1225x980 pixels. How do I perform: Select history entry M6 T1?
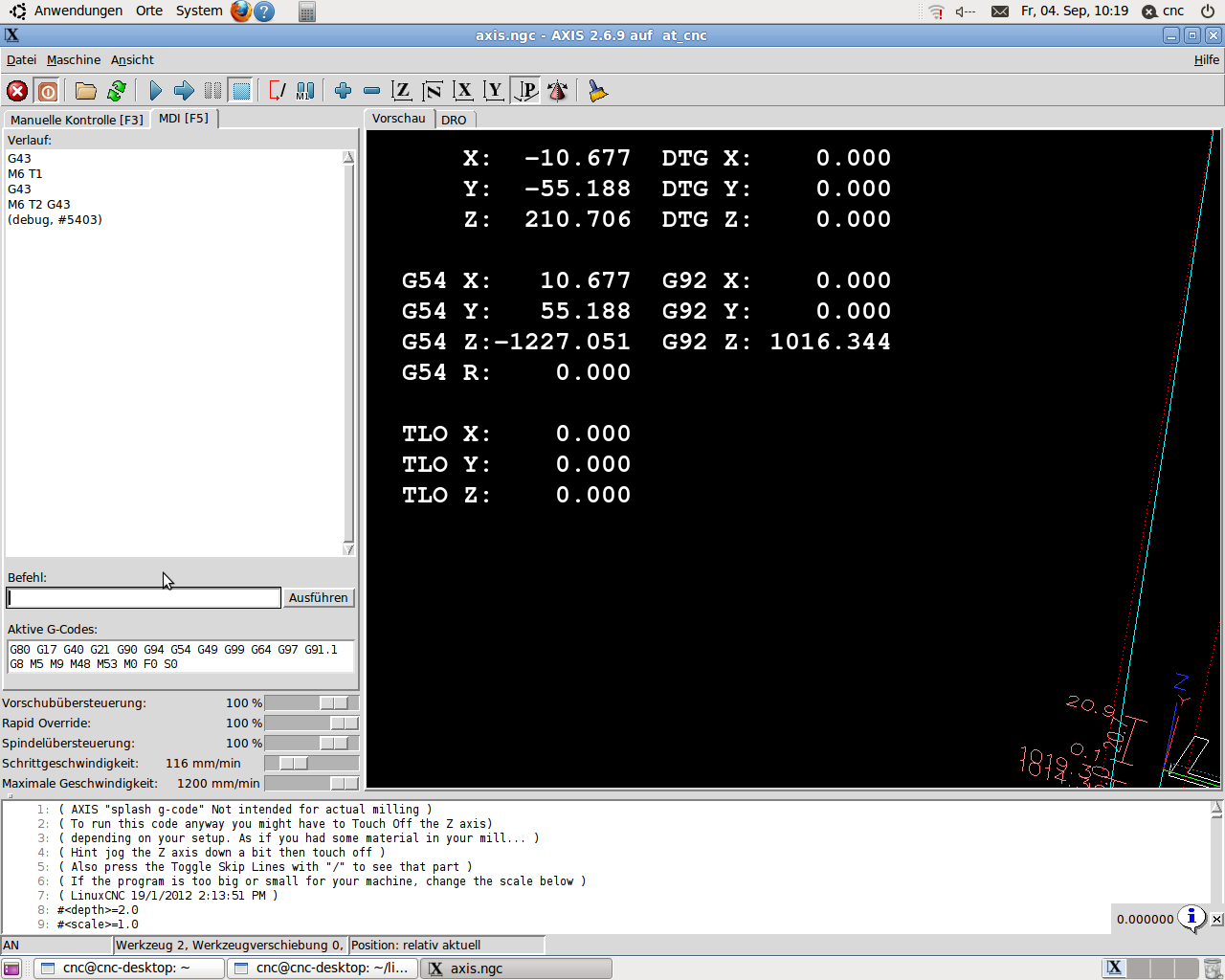tap(25, 174)
